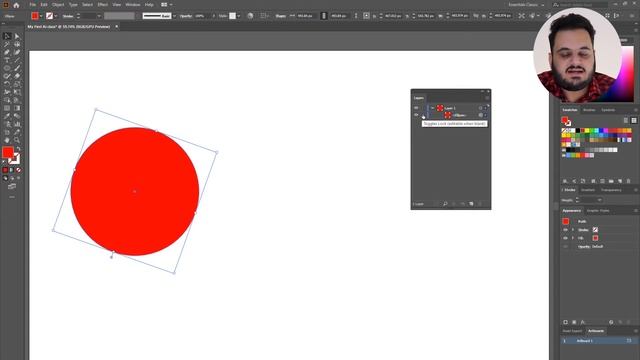Toggle visibility eye of Layer 1
The height and width of the screenshot is (360, 640).
[x=416, y=108]
